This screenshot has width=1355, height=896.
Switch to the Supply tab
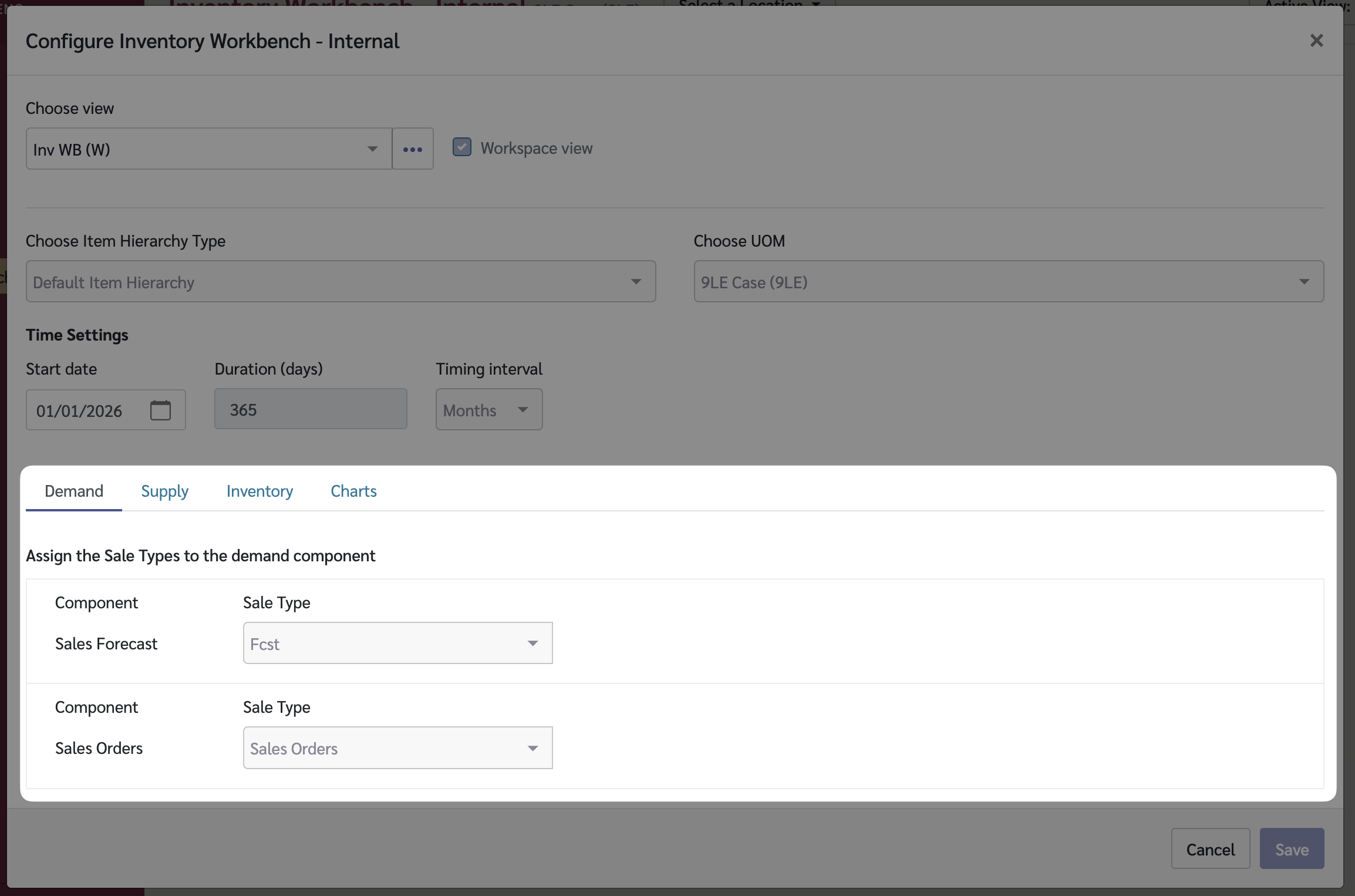pyautogui.click(x=164, y=491)
